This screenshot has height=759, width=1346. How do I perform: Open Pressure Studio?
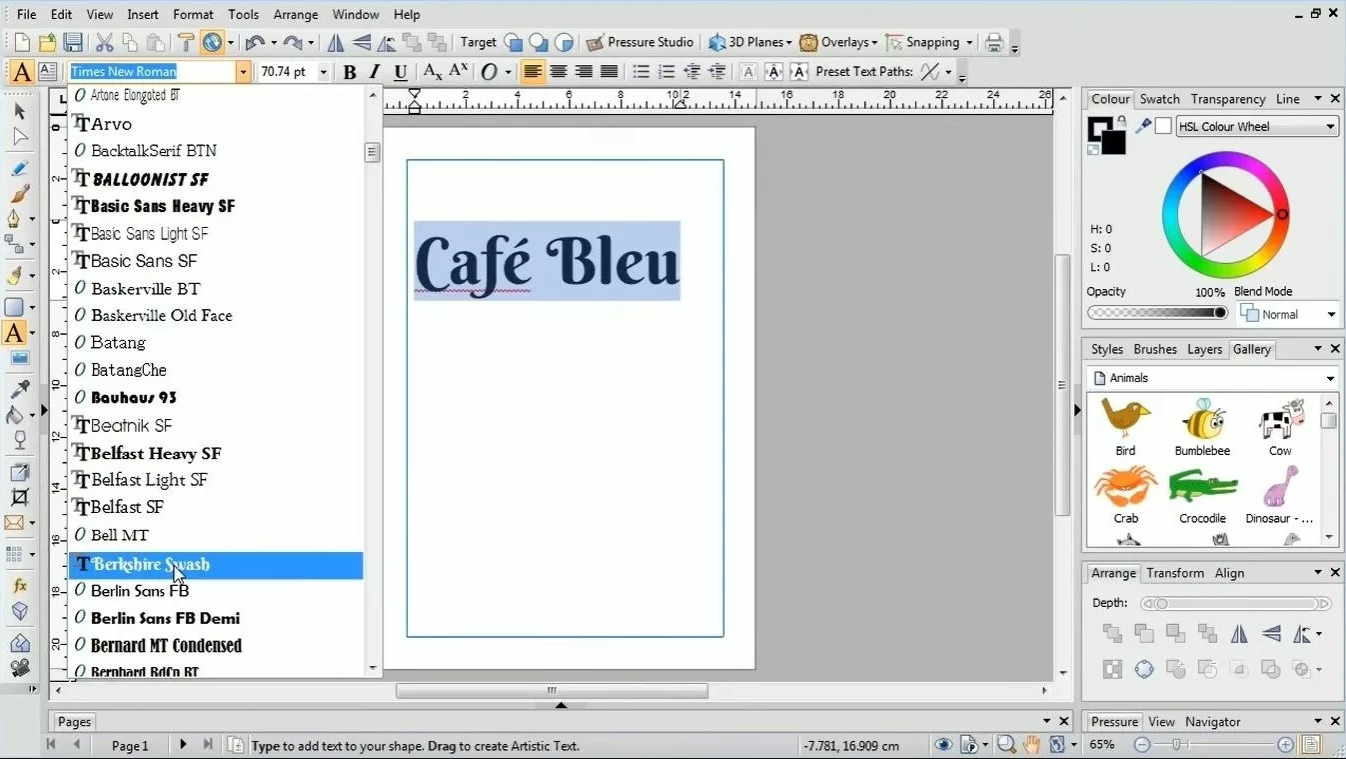coord(640,42)
